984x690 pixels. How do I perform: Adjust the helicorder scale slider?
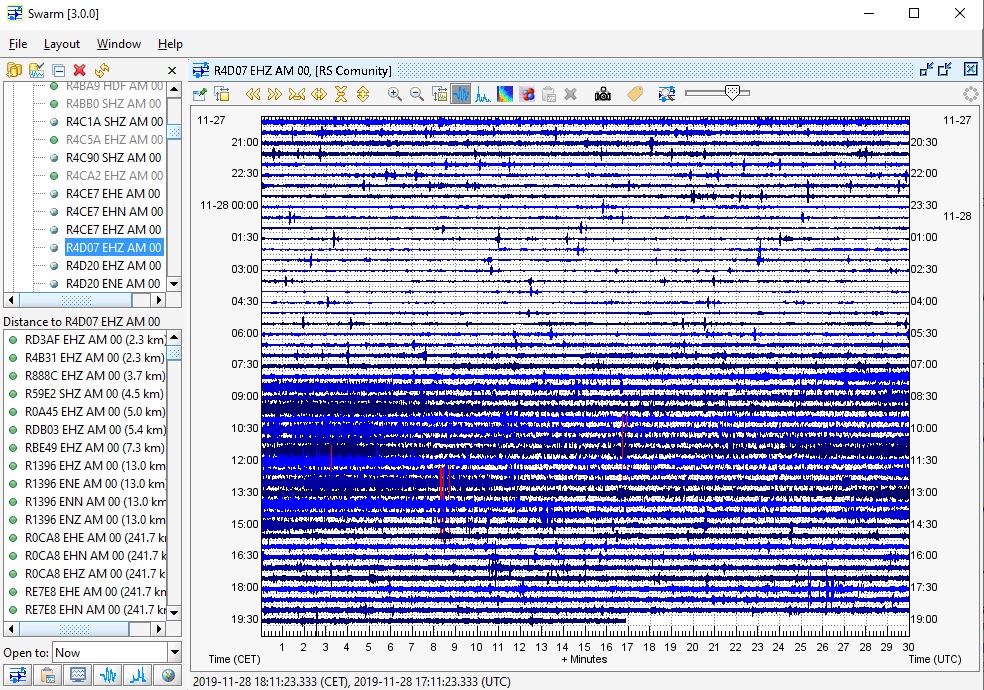tap(733, 93)
